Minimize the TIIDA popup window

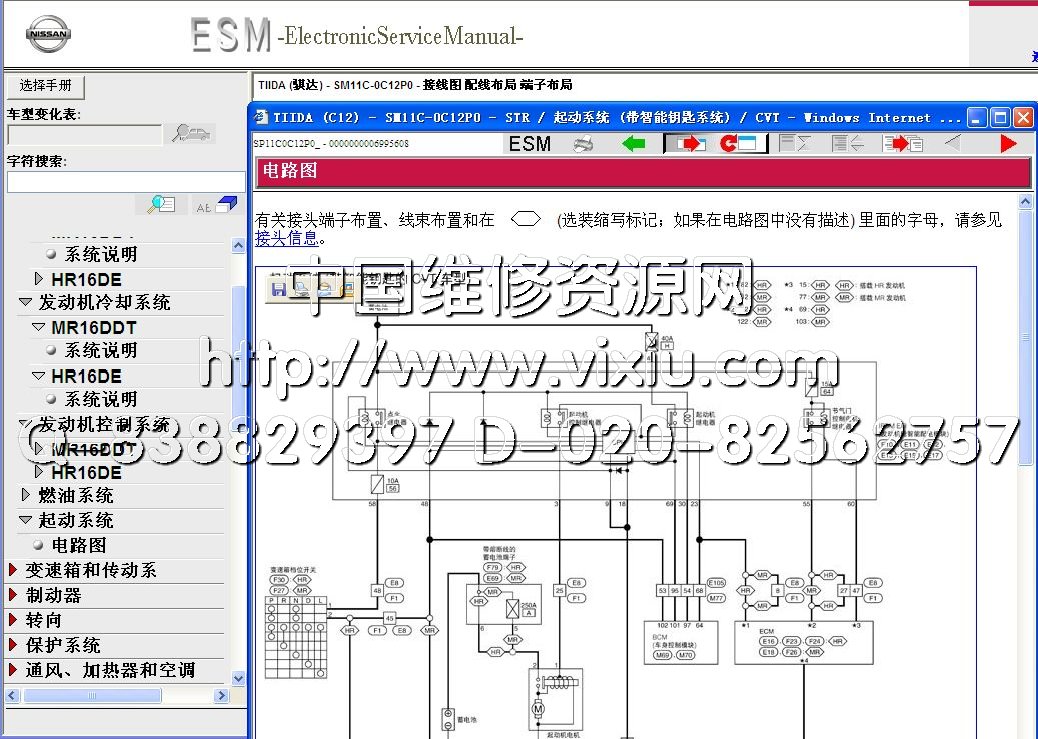pyautogui.click(x=977, y=118)
